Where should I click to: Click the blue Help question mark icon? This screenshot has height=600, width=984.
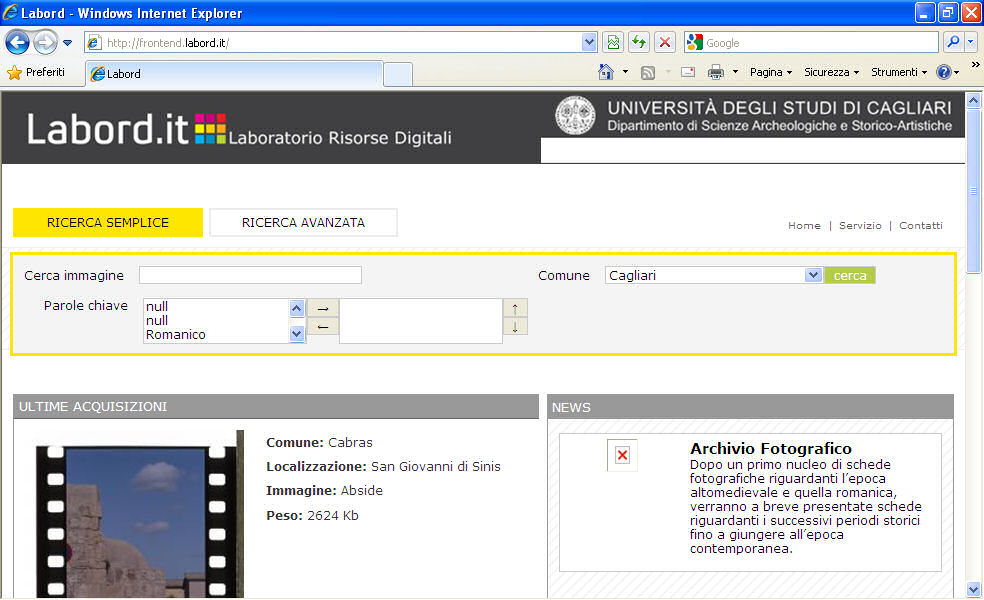pyautogui.click(x=943, y=72)
